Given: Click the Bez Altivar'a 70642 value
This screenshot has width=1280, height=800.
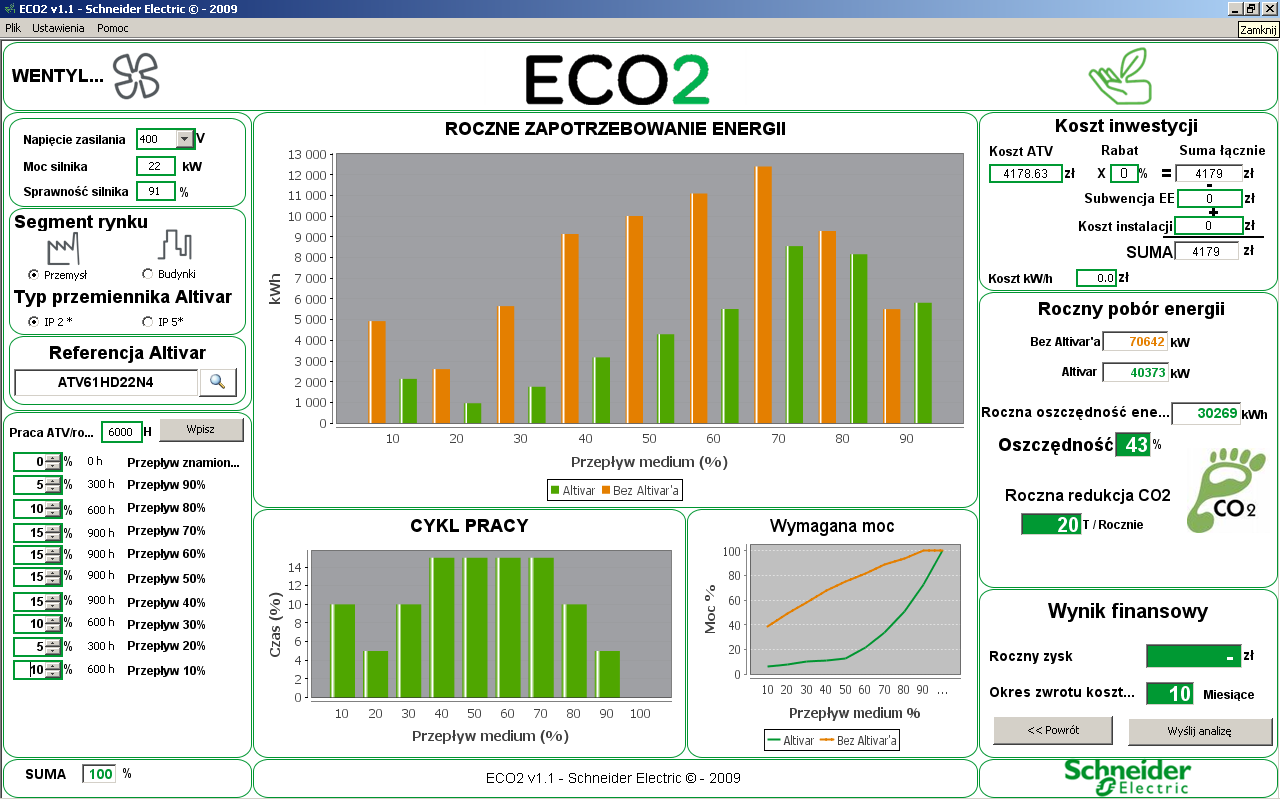Looking at the screenshot, I should point(1135,342).
